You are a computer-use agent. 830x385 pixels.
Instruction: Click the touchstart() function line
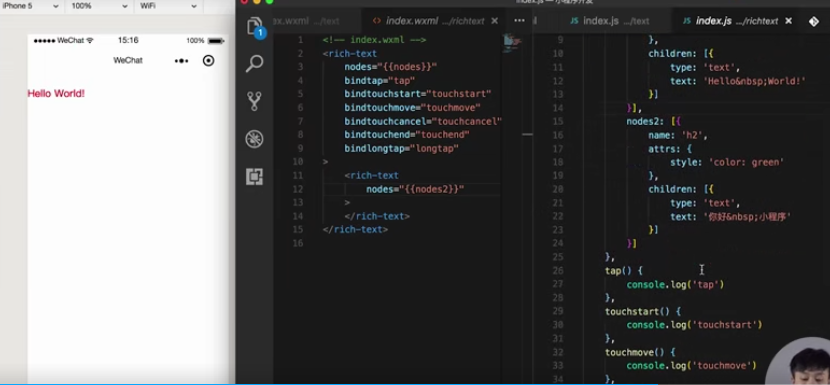tap(643, 311)
